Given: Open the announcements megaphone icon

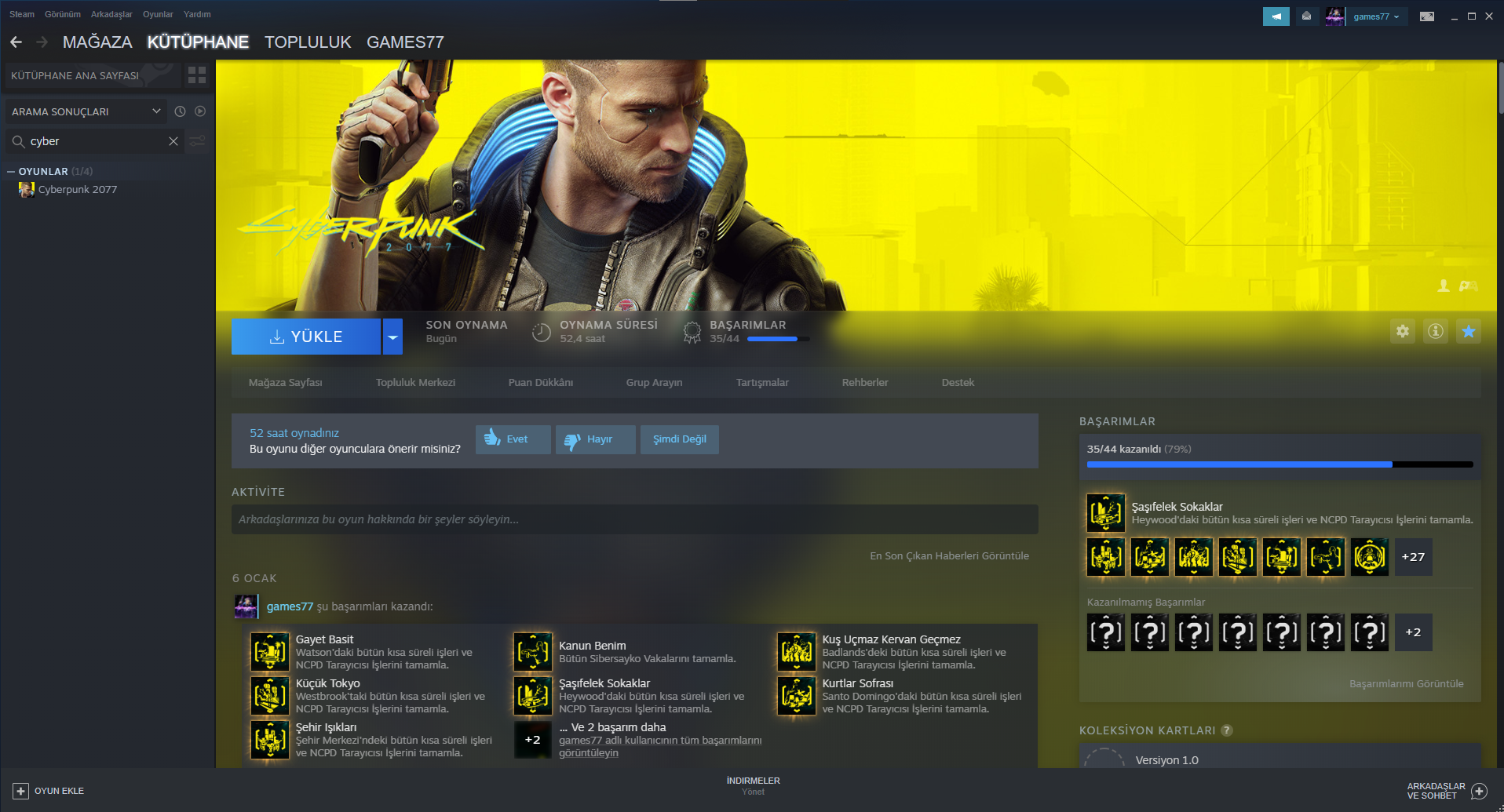Looking at the screenshot, I should 1276,16.
